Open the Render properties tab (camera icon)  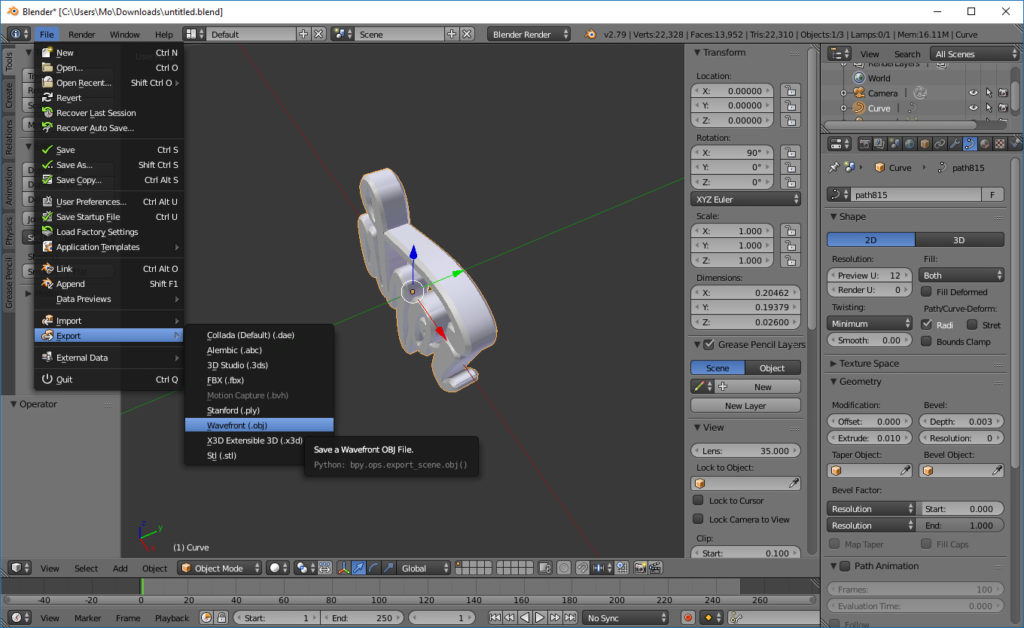point(865,144)
